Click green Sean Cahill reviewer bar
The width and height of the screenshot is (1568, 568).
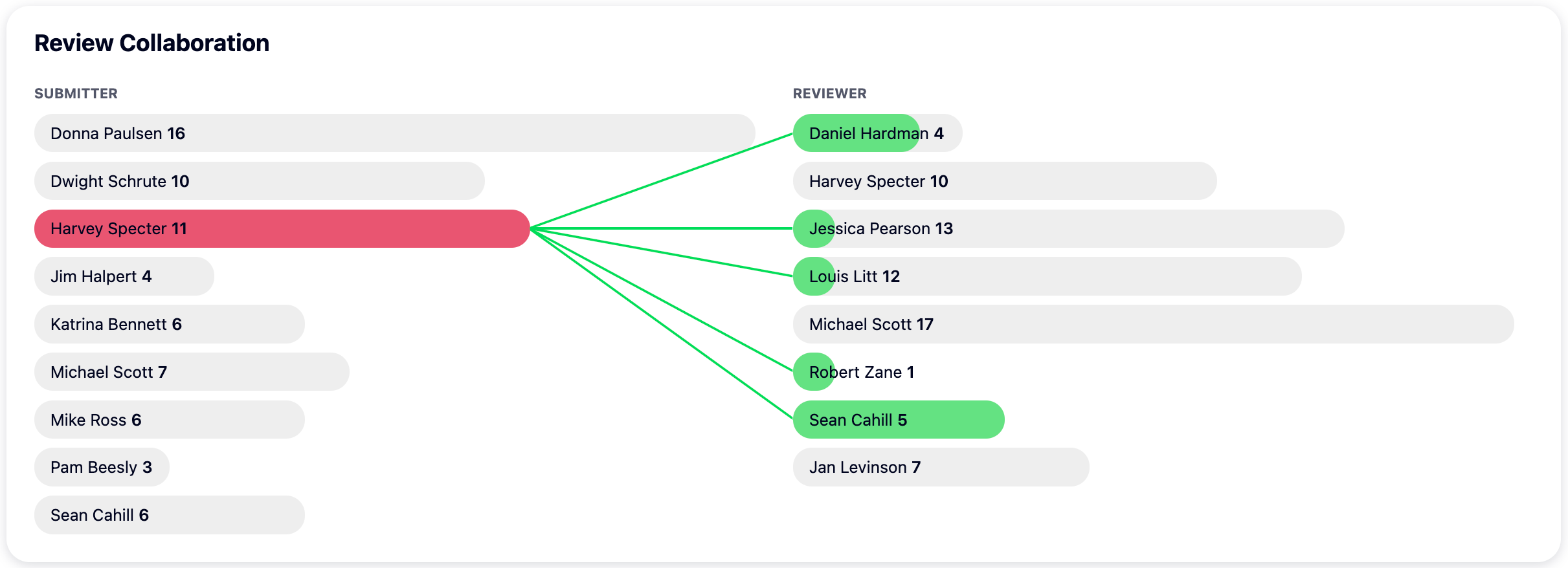(x=899, y=420)
